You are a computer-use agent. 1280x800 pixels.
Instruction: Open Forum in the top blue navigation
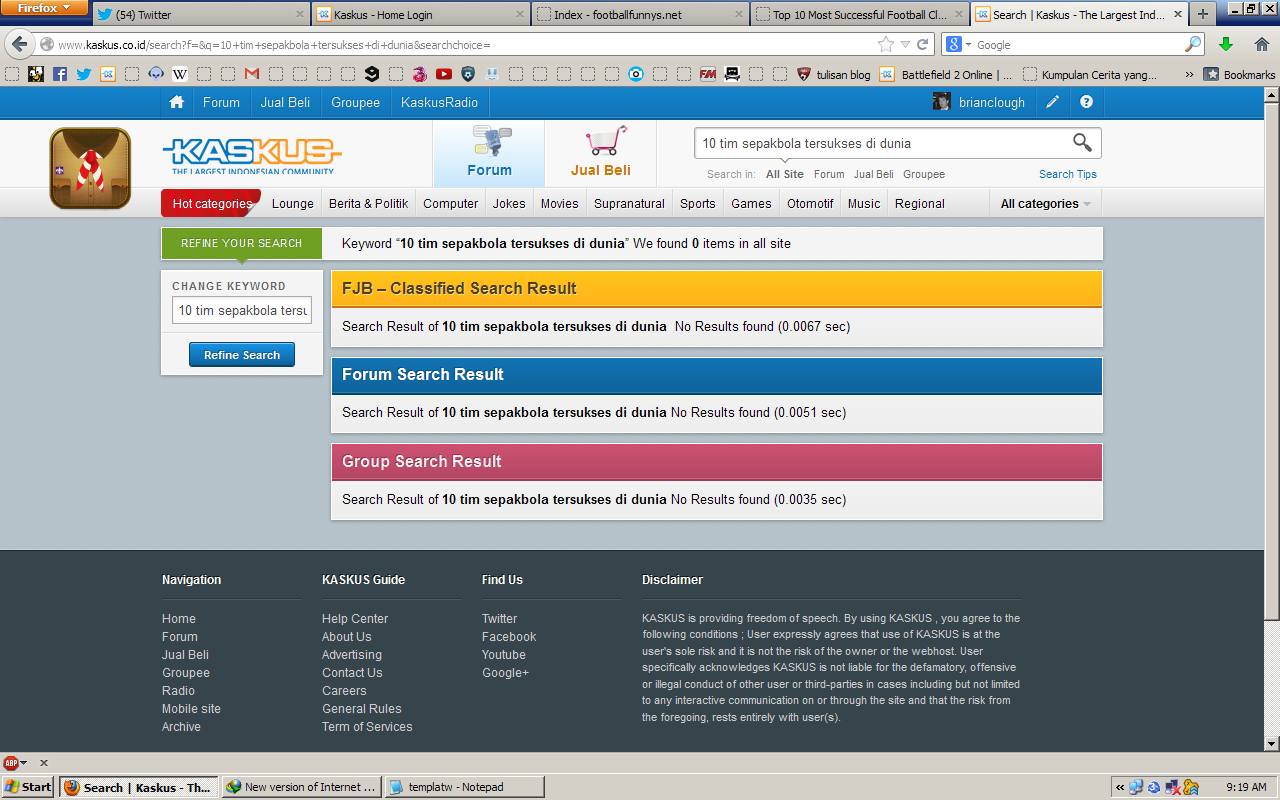click(221, 102)
